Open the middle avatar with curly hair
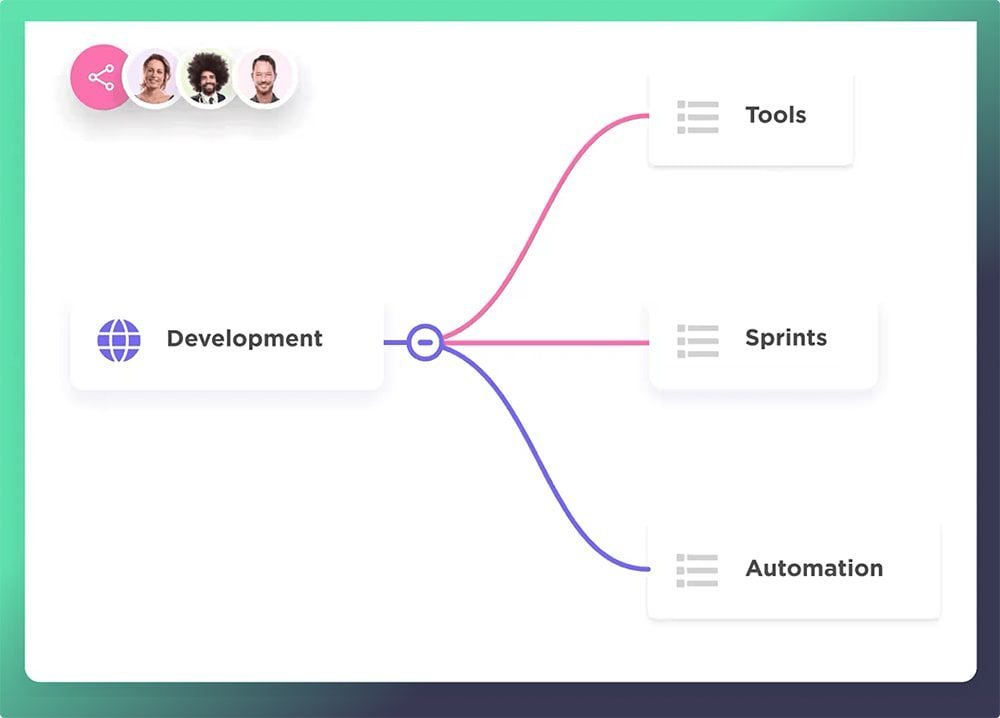The width and height of the screenshot is (1000, 718). pos(208,78)
